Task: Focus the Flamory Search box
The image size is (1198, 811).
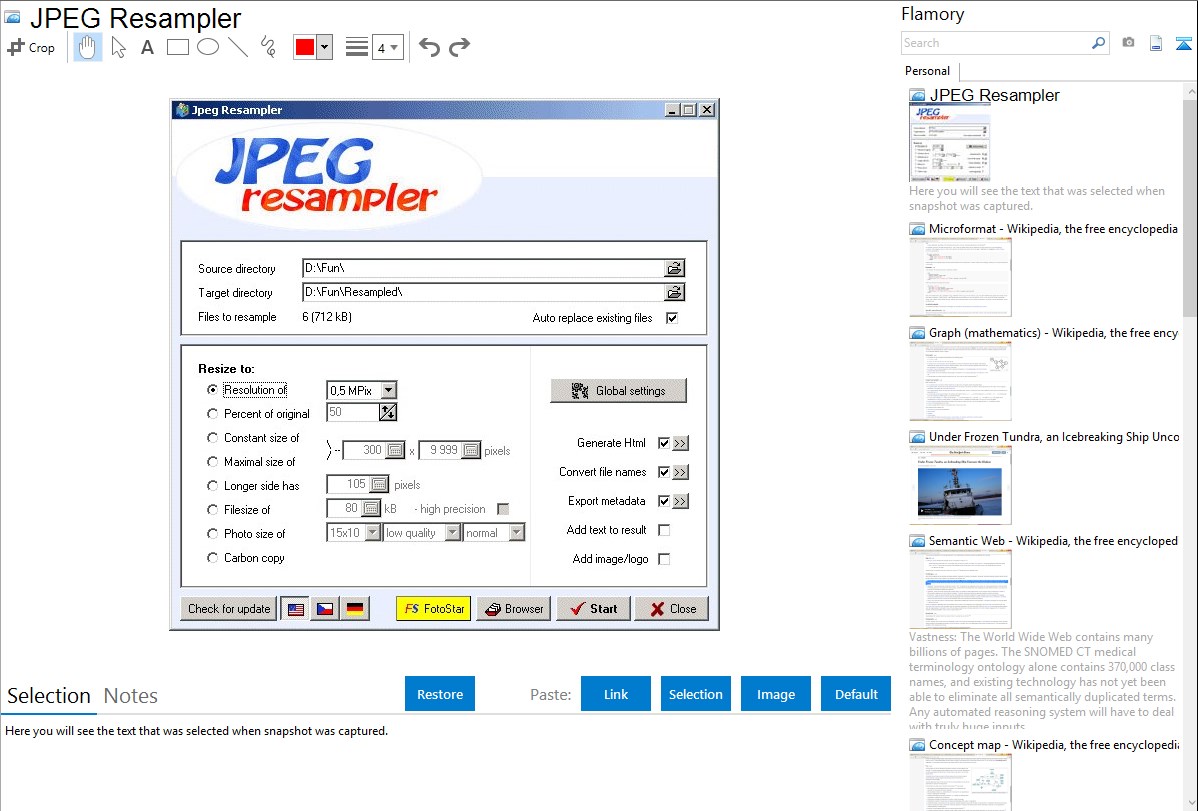Action: click(x=996, y=43)
